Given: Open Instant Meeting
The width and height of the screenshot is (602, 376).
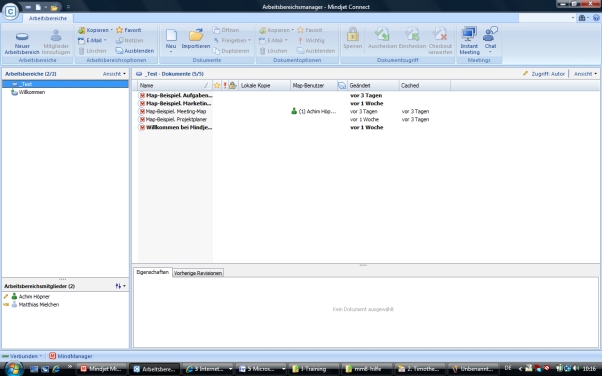Looking at the screenshot, I should coord(469,40).
